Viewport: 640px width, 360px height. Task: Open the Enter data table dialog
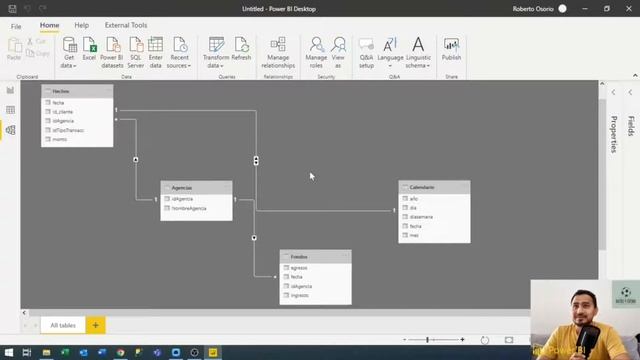pos(156,52)
